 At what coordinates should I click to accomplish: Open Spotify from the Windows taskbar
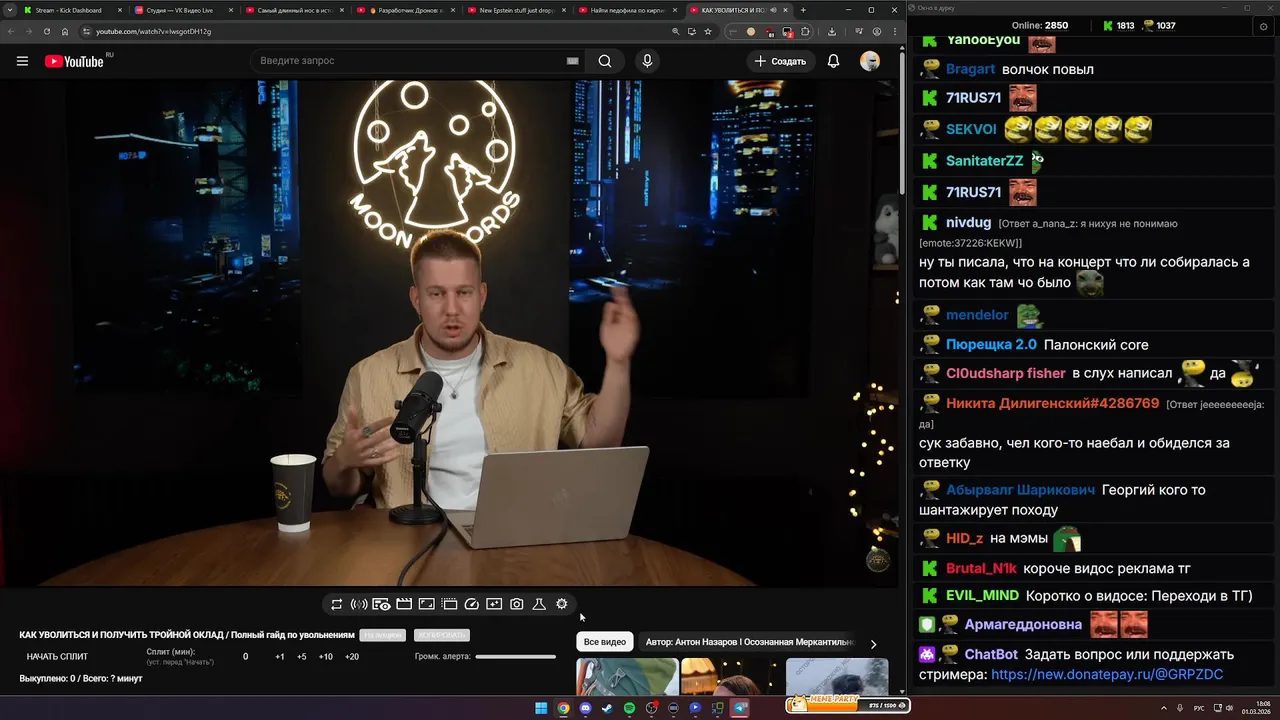point(629,708)
